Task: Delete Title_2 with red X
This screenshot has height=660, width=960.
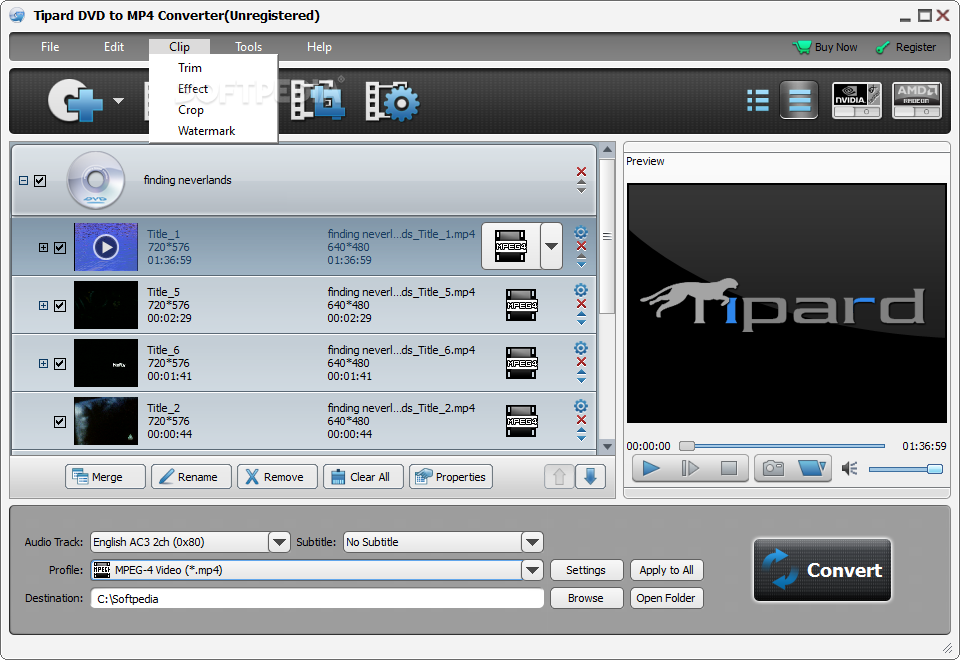Action: [x=581, y=419]
